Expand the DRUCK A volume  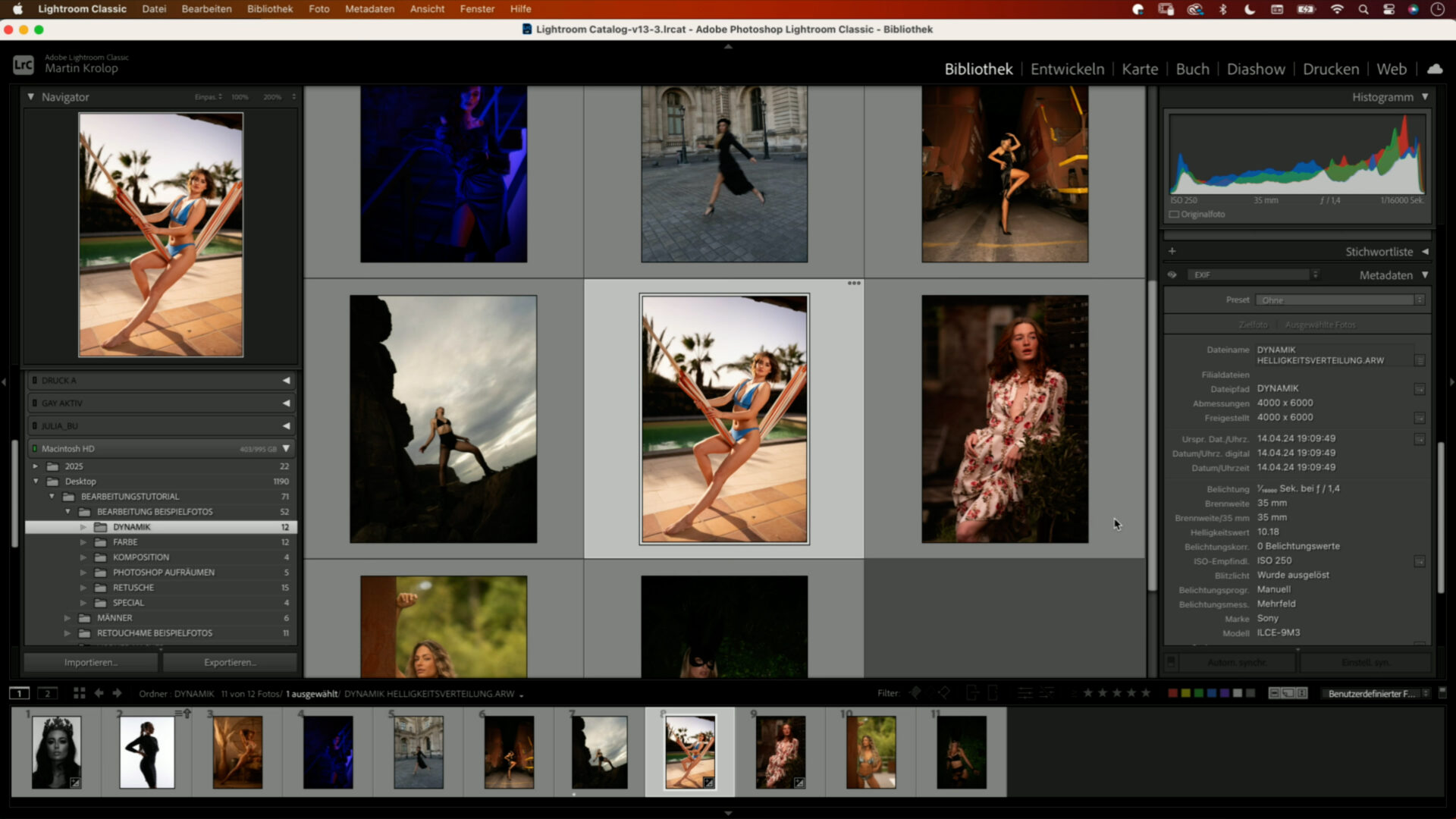click(287, 381)
